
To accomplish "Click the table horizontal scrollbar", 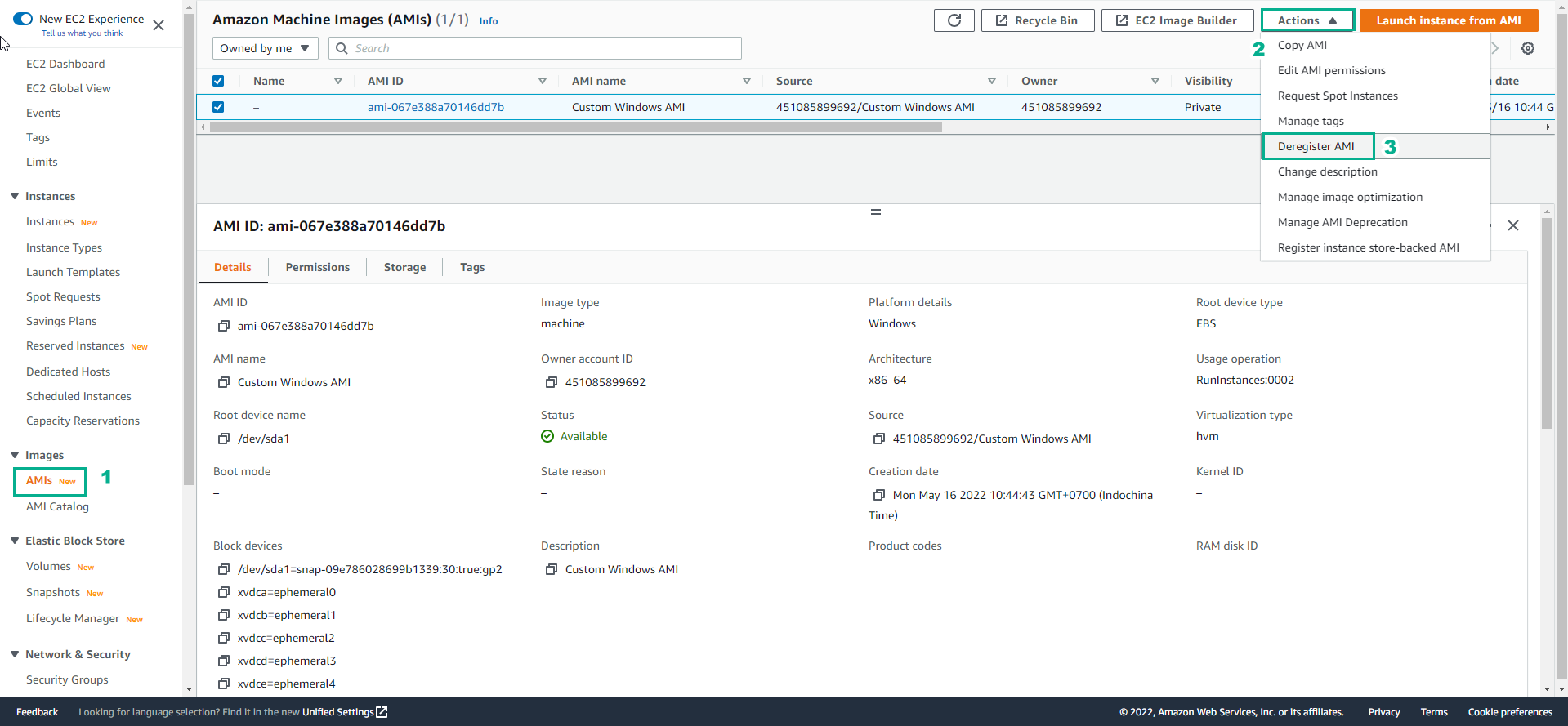I will (576, 127).
